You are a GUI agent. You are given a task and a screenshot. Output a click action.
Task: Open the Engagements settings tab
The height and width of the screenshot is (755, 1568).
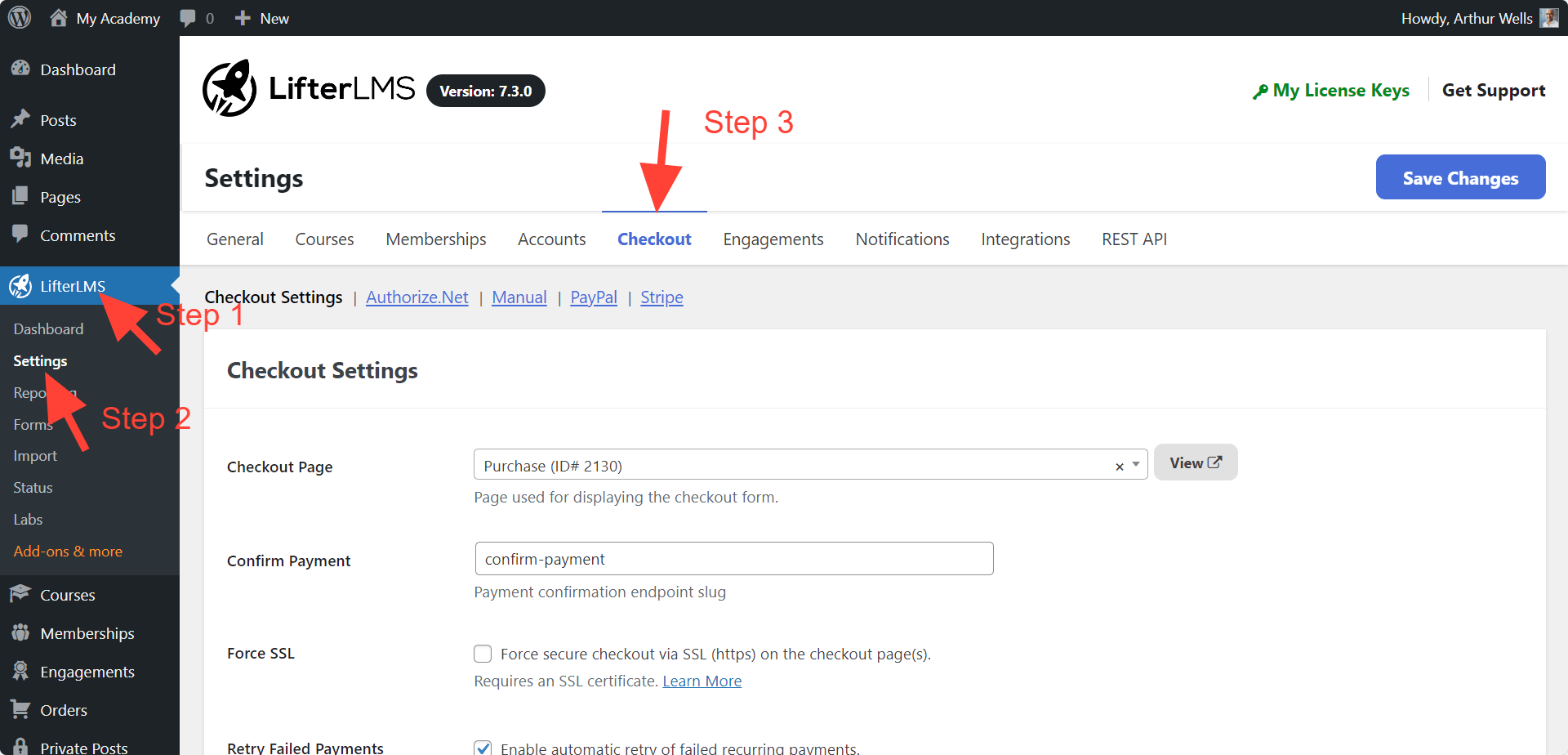click(773, 239)
